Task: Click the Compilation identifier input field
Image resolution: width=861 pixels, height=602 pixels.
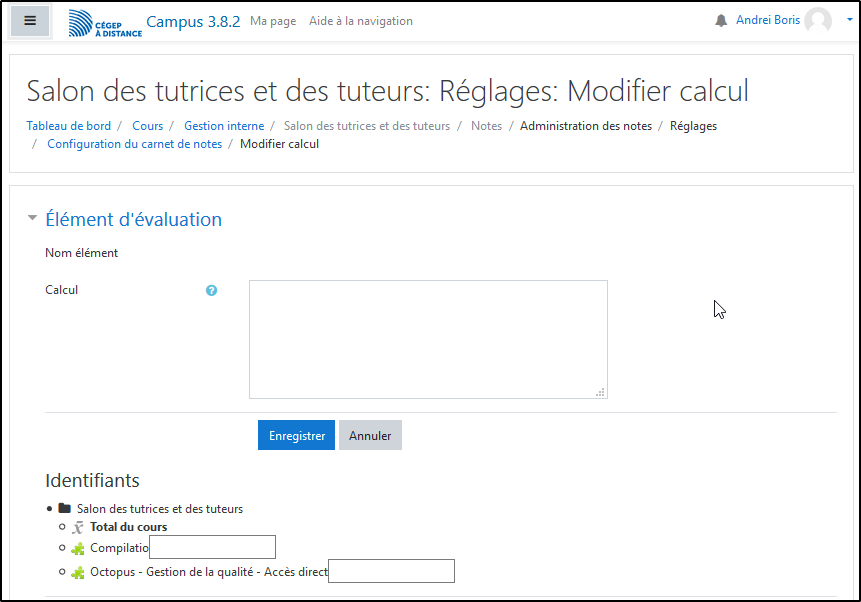Action: click(x=212, y=547)
